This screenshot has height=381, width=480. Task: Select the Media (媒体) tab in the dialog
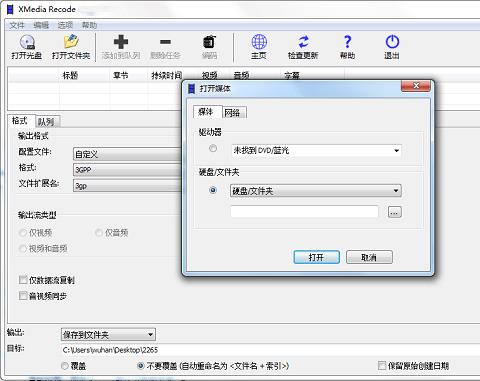(206, 112)
